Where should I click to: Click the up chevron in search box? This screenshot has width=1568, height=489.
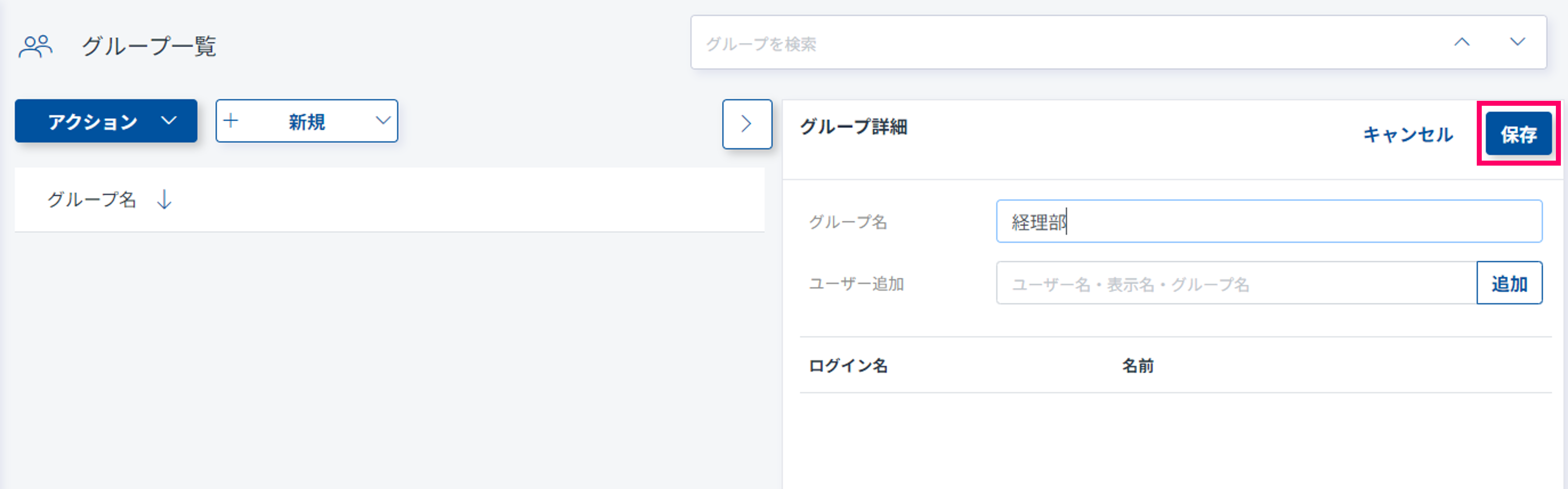1461,42
